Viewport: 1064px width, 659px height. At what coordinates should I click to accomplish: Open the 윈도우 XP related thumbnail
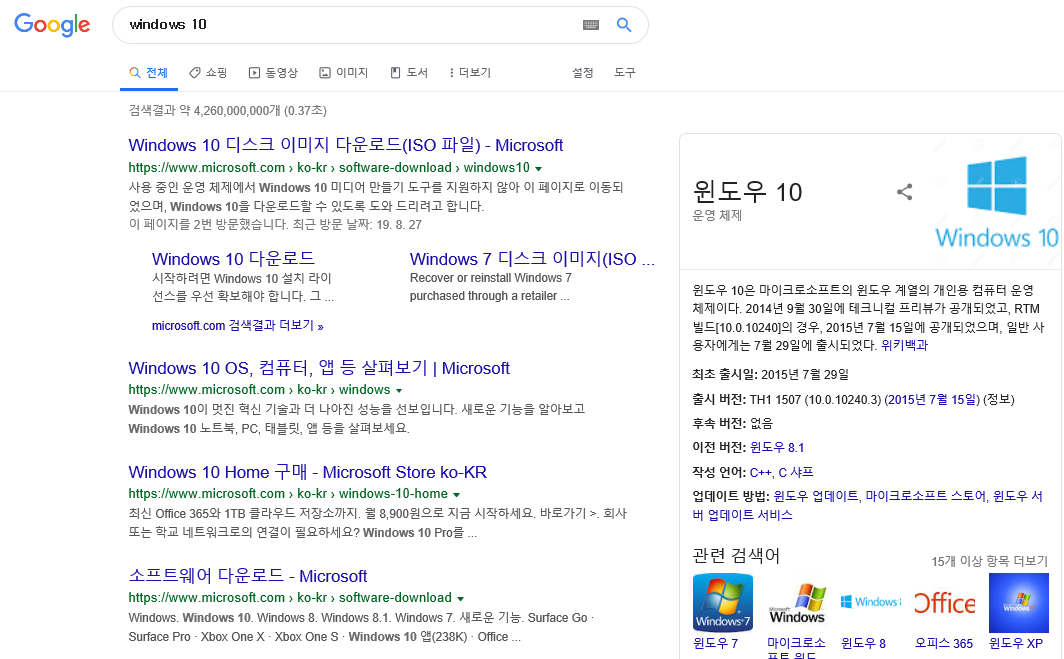tap(1019, 603)
